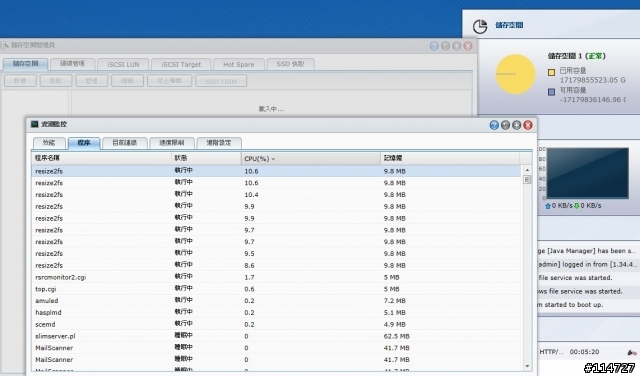This screenshot has height=376, width=640.
Task: Click 新增 button in Storage Manager toolbar
Action: click(20, 81)
